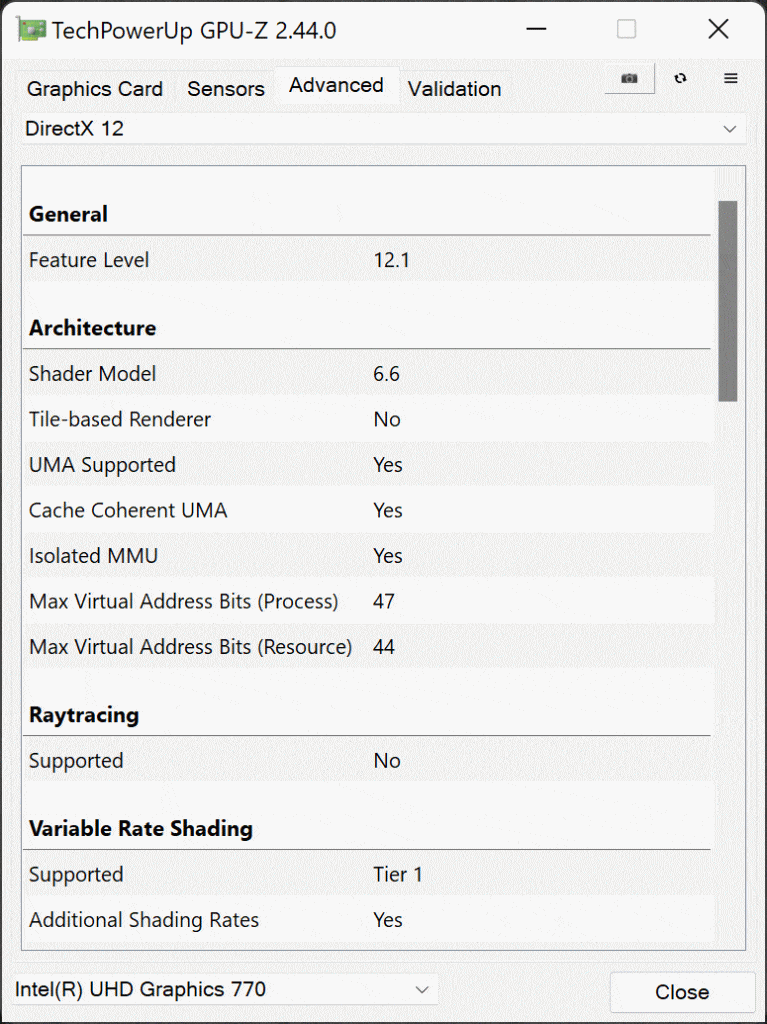The width and height of the screenshot is (767, 1024).
Task: Click the refresh icon
Action: (x=681, y=78)
